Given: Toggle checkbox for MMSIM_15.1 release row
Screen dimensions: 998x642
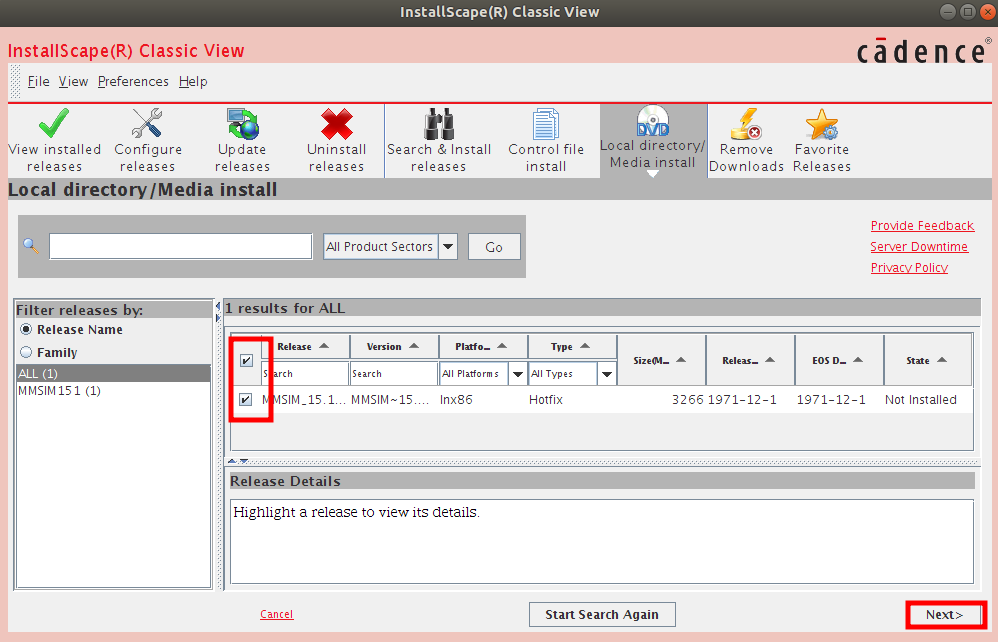Looking at the screenshot, I should tap(246, 400).
